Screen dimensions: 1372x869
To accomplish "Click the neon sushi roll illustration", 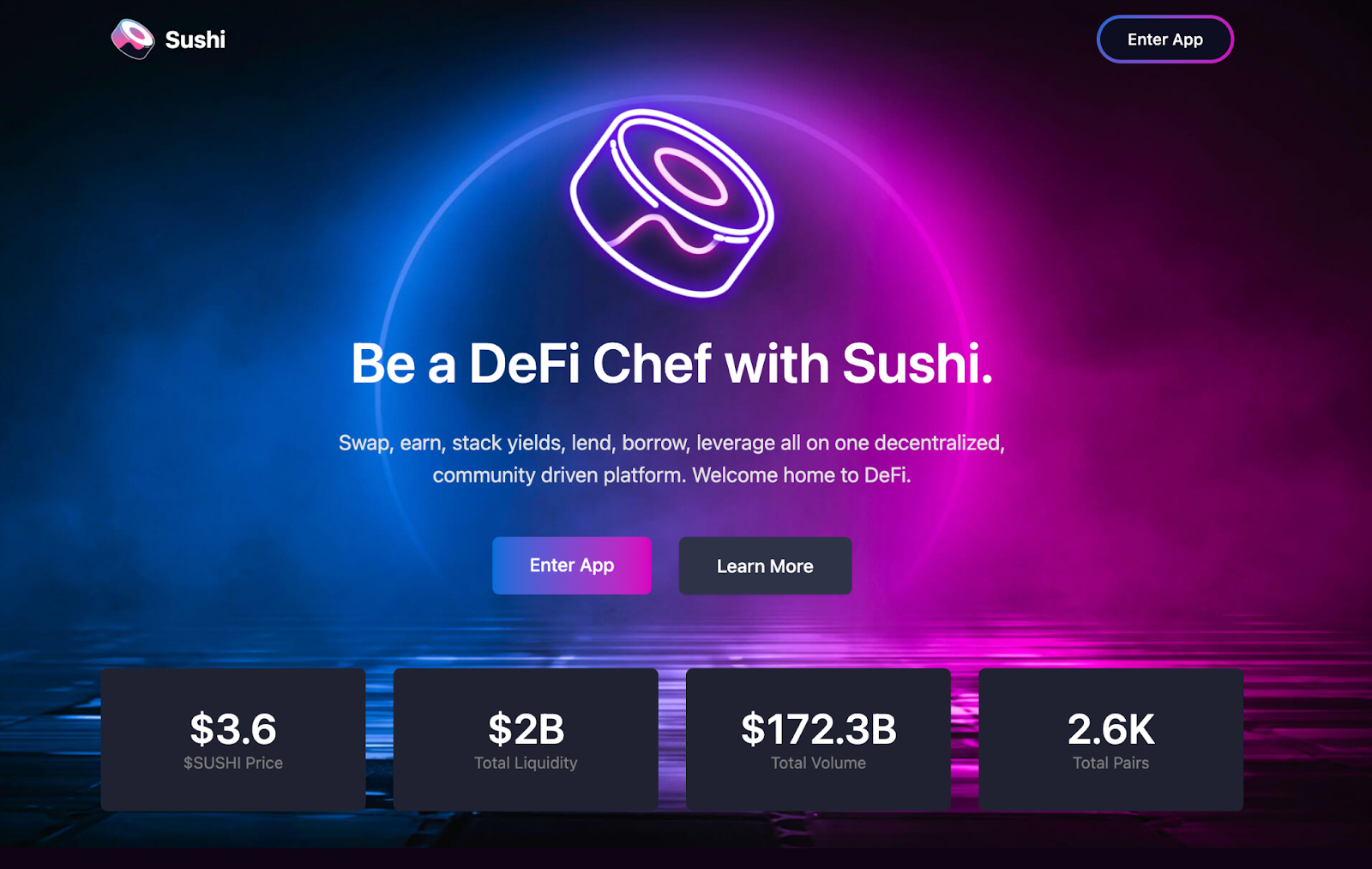I will pos(672,203).
